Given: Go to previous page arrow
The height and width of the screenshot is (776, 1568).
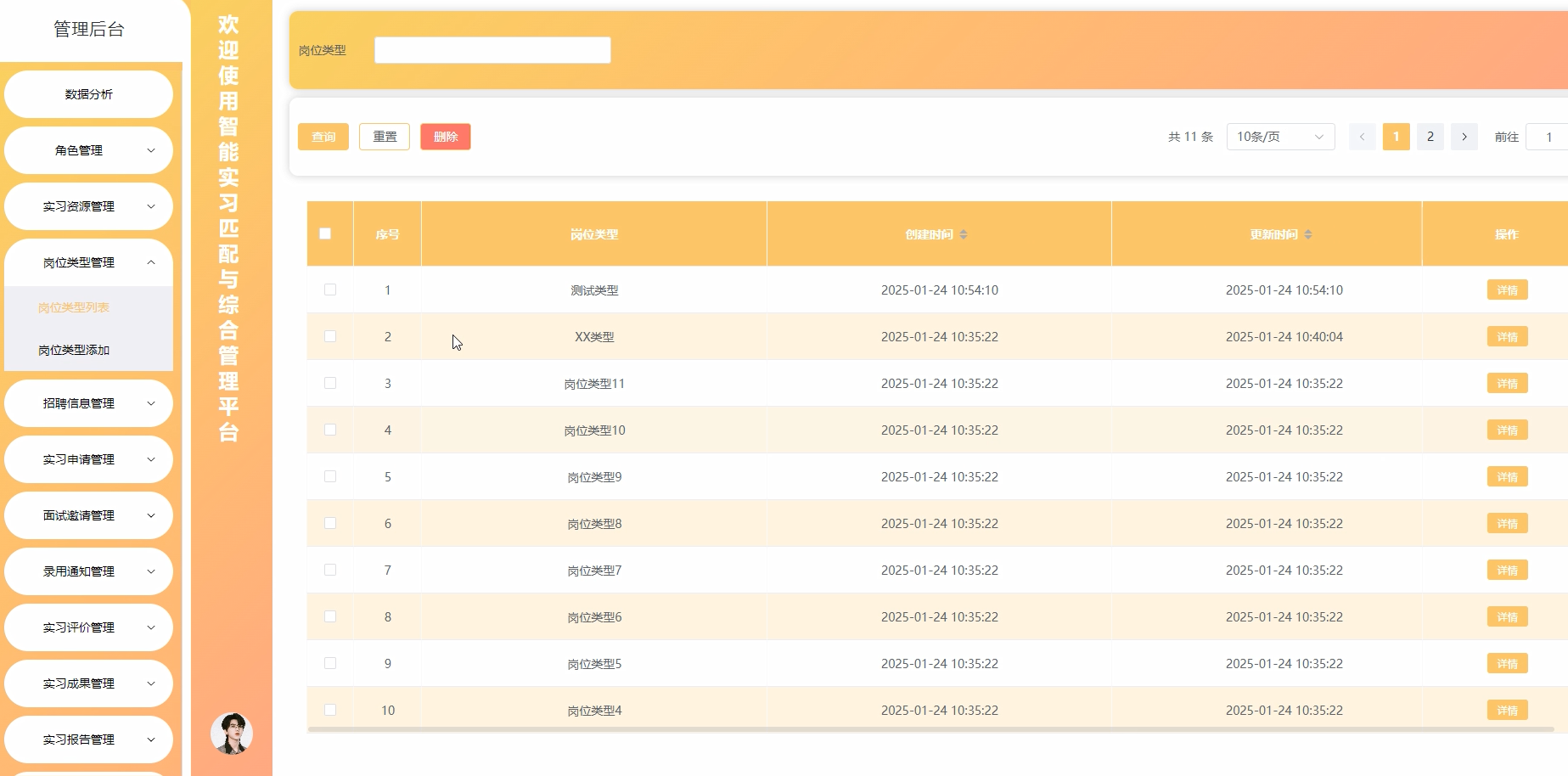Looking at the screenshot, I should [x=1363, y=137].
